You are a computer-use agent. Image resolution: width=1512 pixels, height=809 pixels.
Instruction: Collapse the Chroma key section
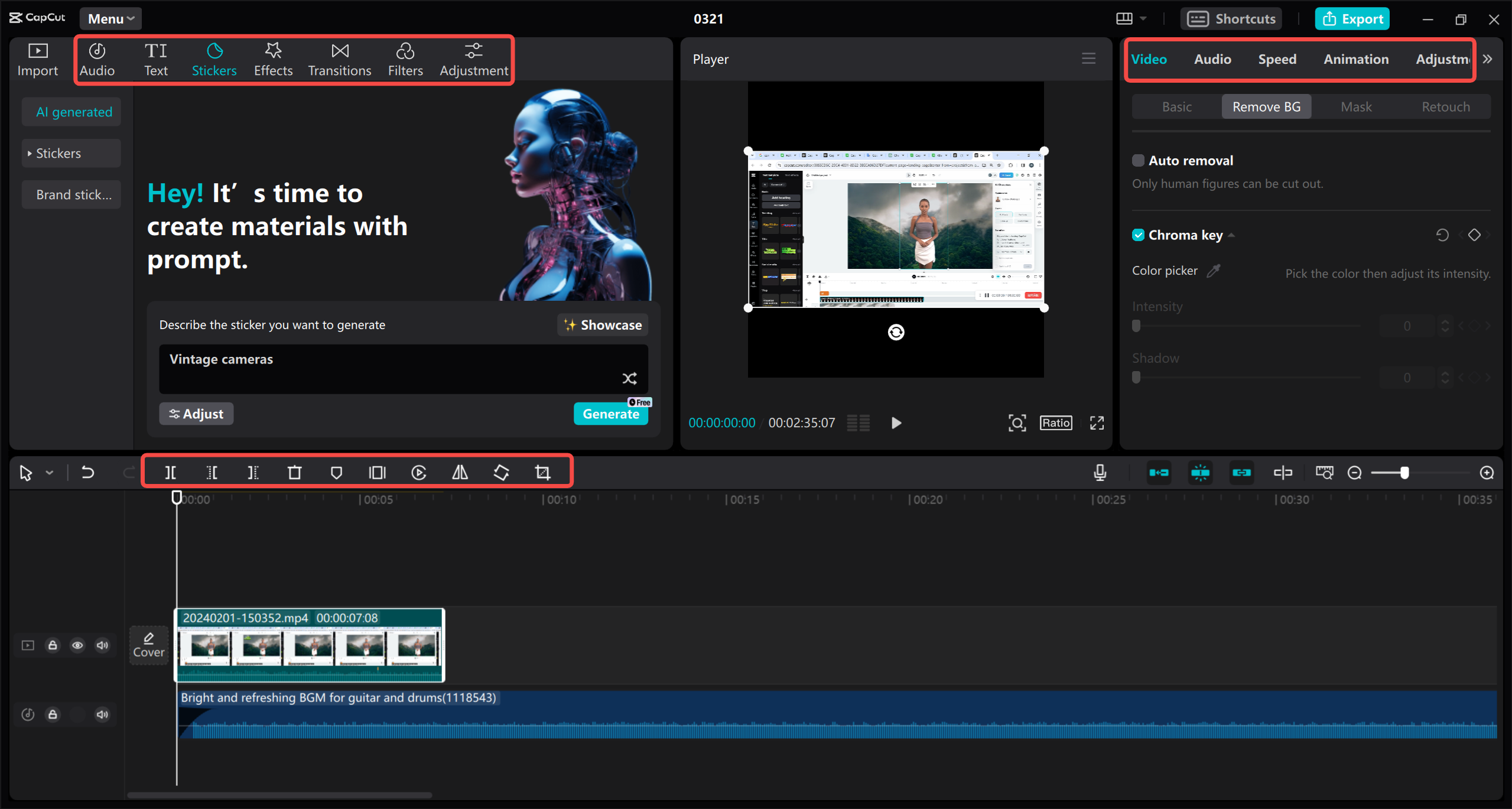click(1231, 235)
